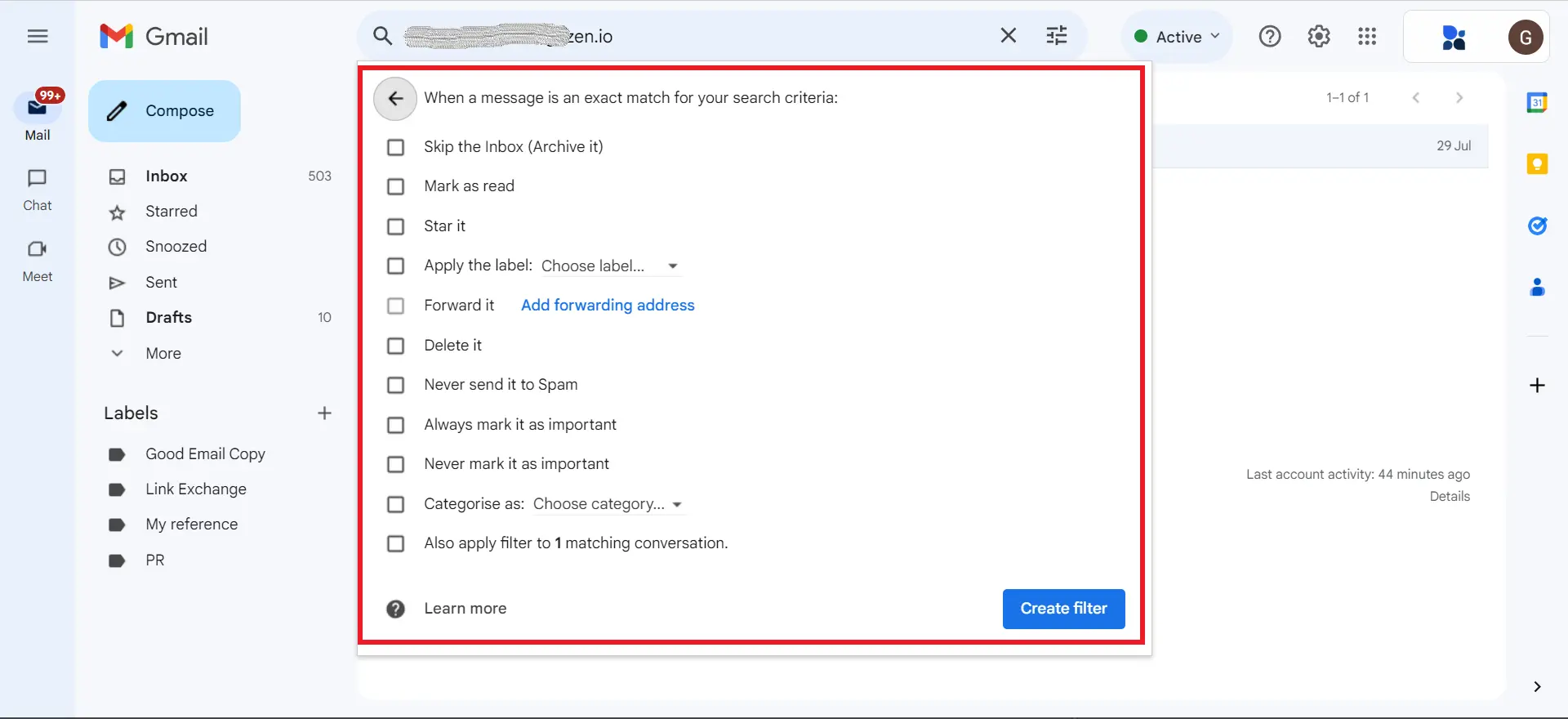Tick the Delete it checkbox

pos(396,346)
